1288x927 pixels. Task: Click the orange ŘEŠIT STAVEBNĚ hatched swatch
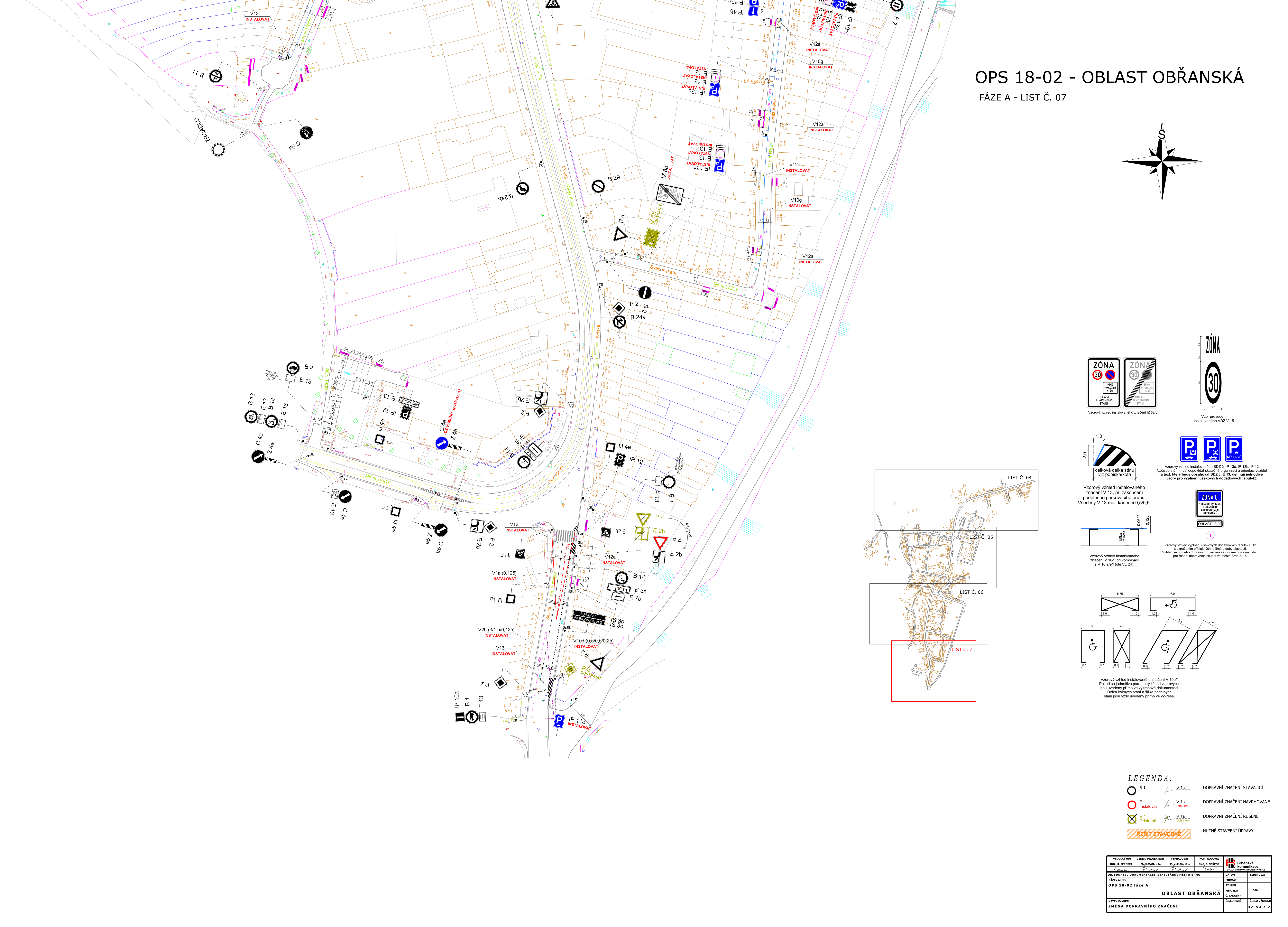[1159, 834]
